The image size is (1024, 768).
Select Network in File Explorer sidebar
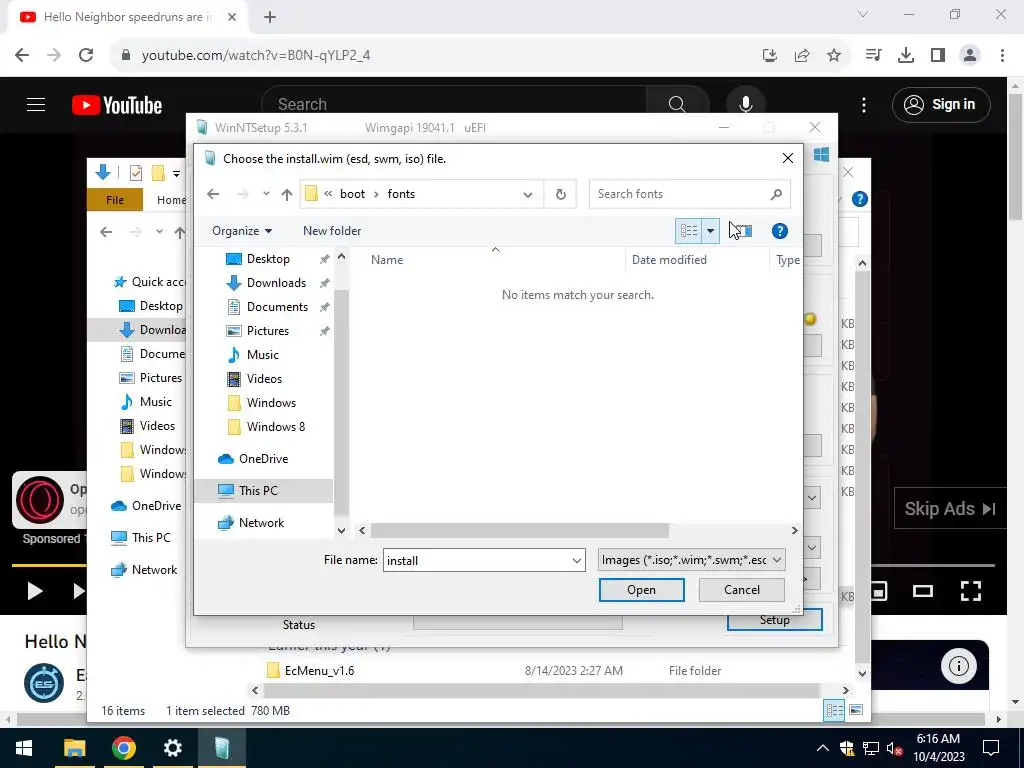tap(154, 569)
